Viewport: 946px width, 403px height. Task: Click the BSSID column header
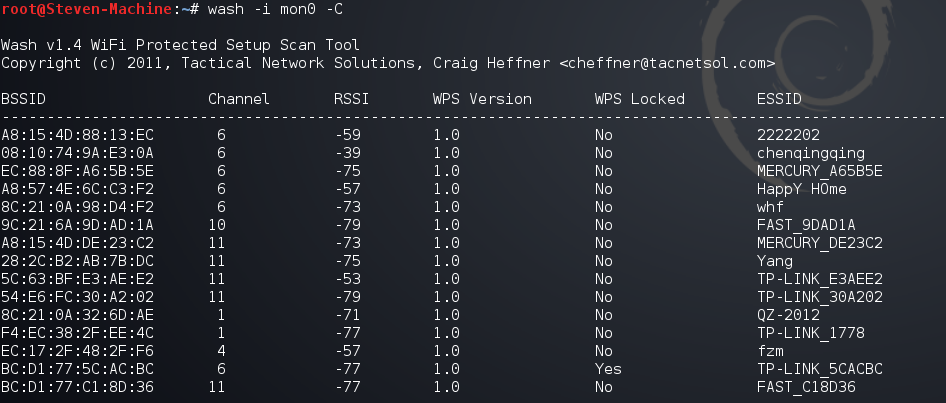coord(23,99)
